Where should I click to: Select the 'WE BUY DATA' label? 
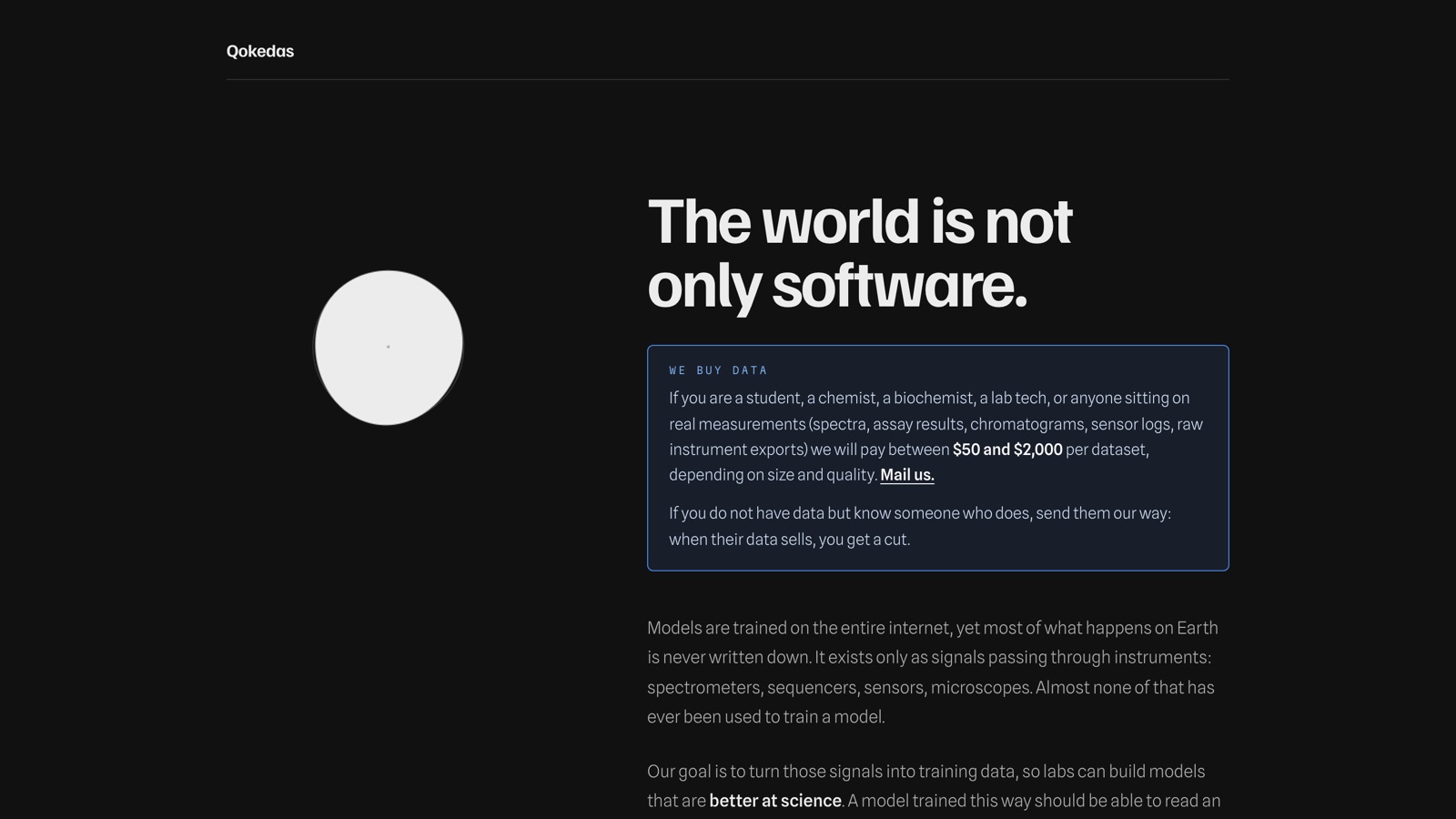tap(719, 370)
